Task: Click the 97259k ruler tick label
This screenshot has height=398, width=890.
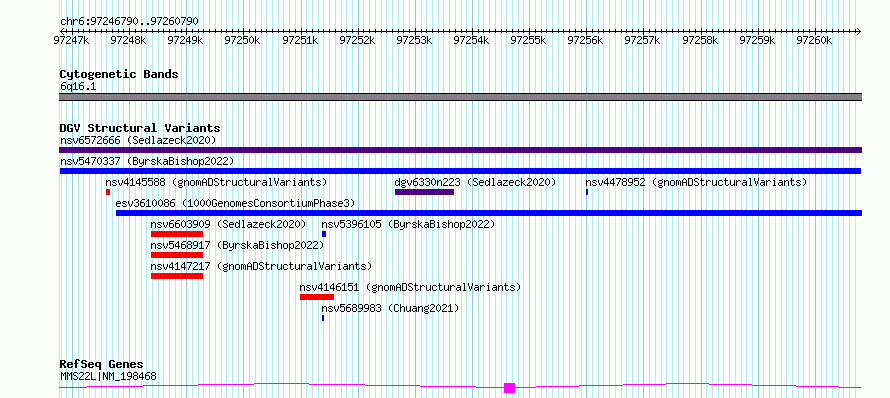Action: (x=758, y=40)
